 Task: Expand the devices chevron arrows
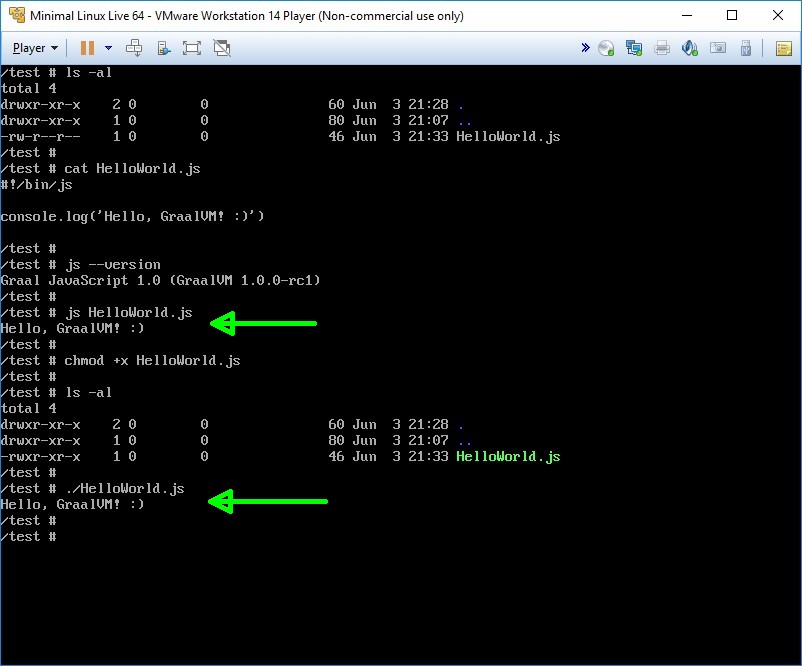click(x=585, y=48)
